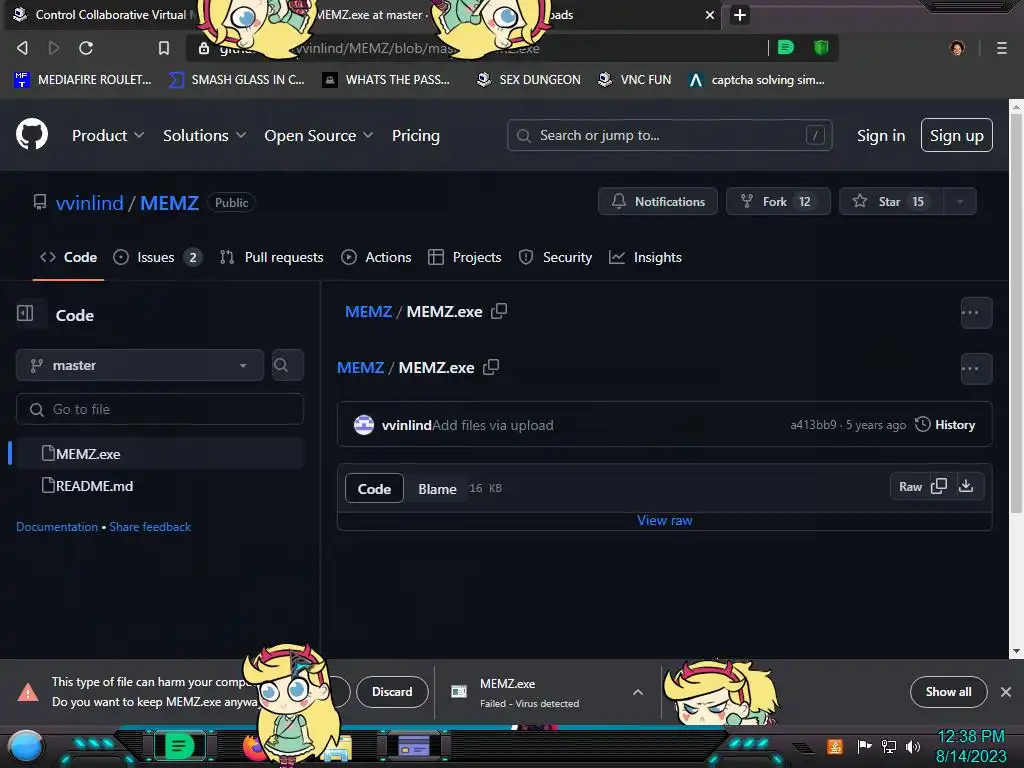
Task: Open MEMZ repository name link
Action: [x=169, y=202]
